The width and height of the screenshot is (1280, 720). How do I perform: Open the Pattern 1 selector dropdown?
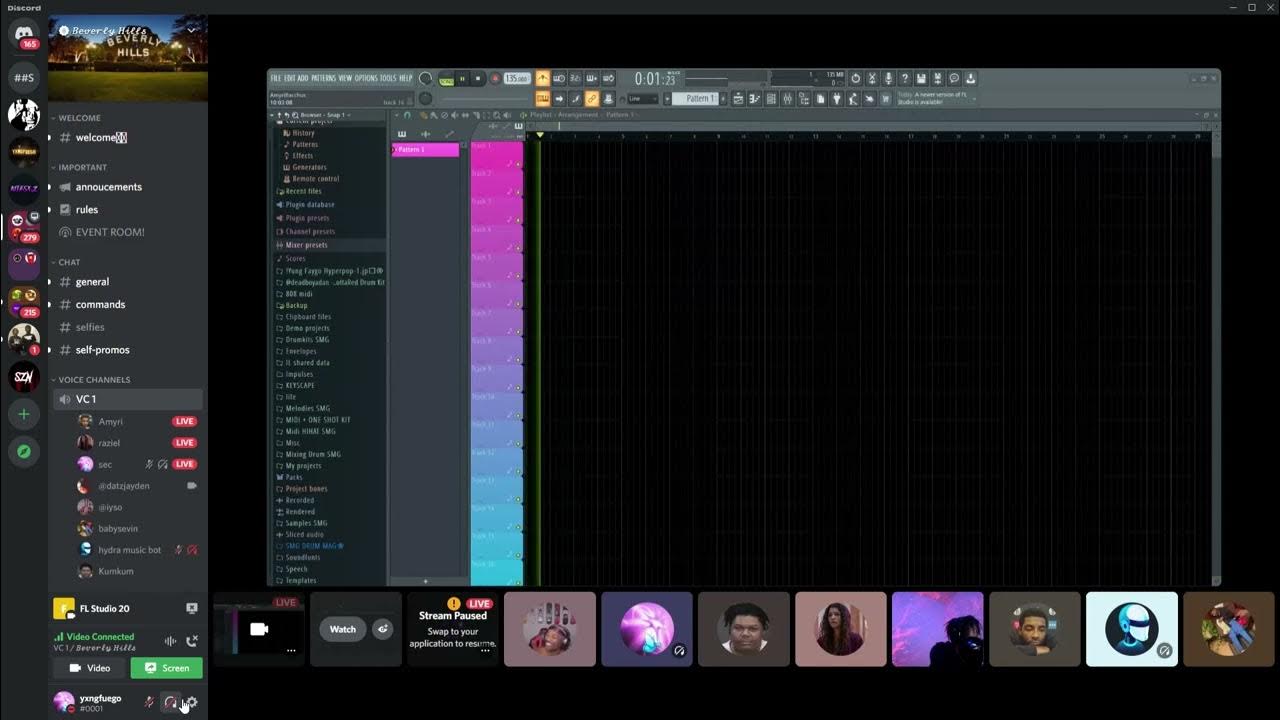click(695, 99)
